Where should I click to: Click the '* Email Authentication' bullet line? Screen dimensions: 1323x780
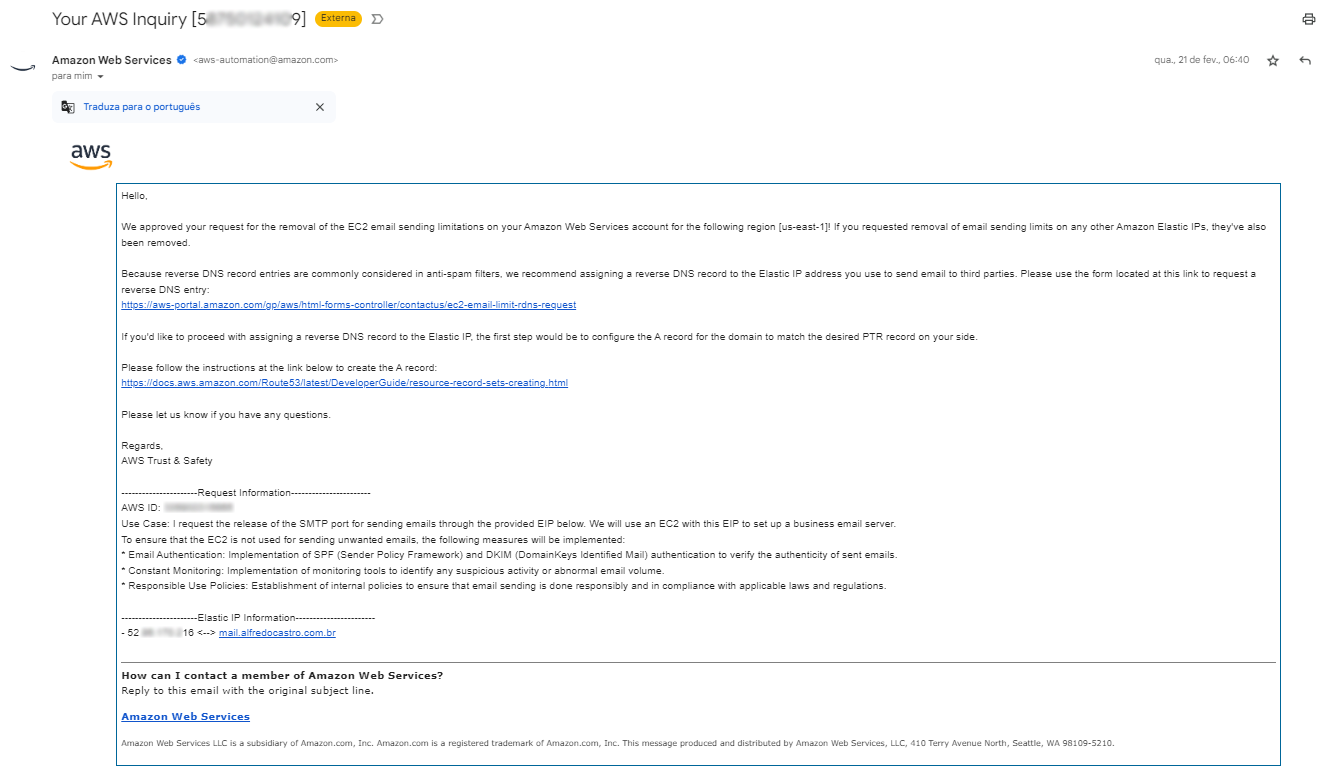(510, 555)
